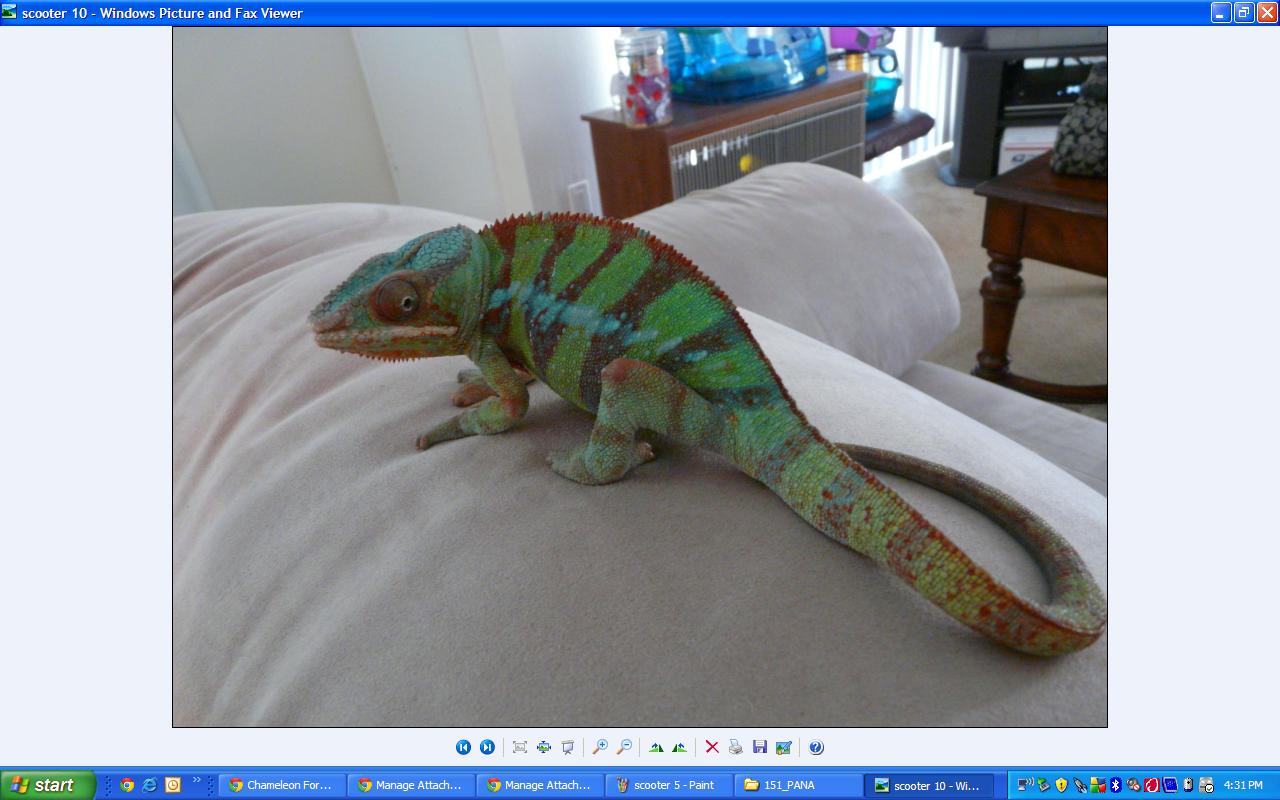Print the chameleon photo
Image resolution: width=1280 pixels, height=800 pixels.
click(736, 747)
